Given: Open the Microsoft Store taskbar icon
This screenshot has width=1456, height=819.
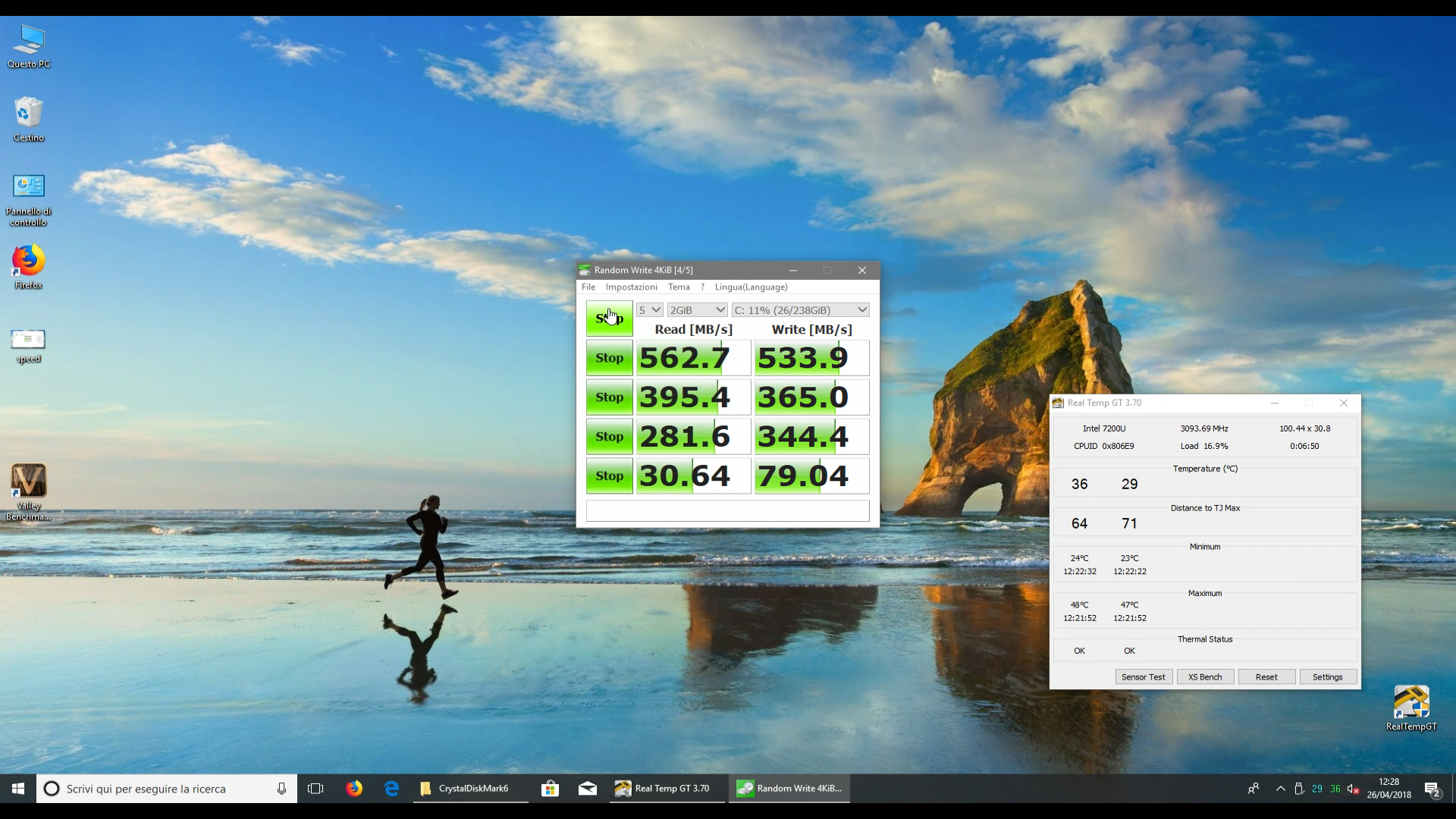Looking at the screenshot, I should [550, 789].
